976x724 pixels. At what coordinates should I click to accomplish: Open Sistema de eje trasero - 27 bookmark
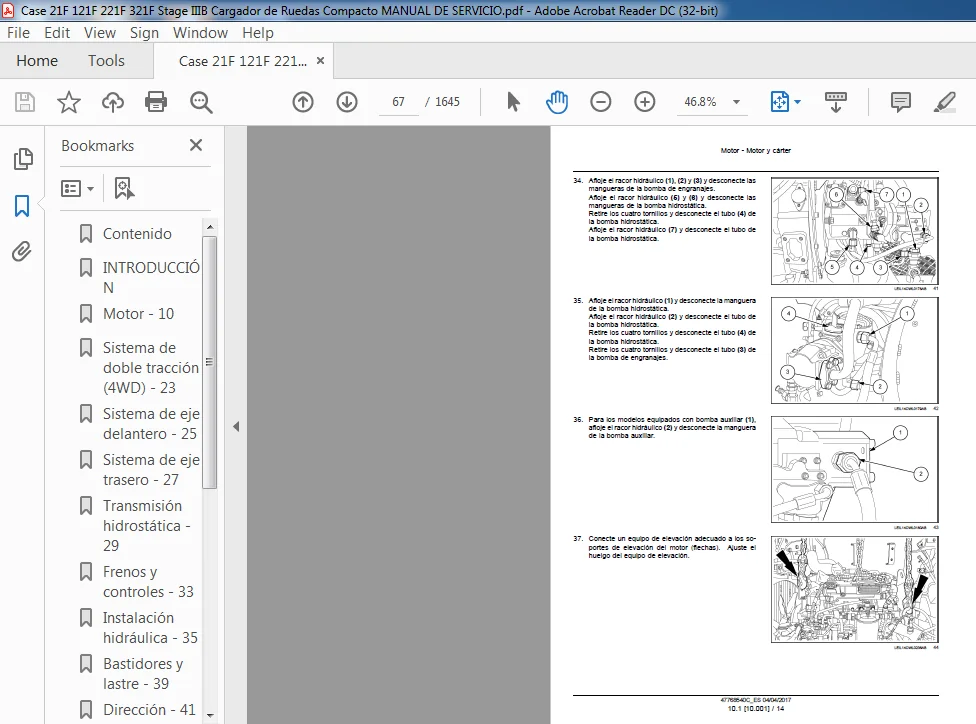click(151, 469)
